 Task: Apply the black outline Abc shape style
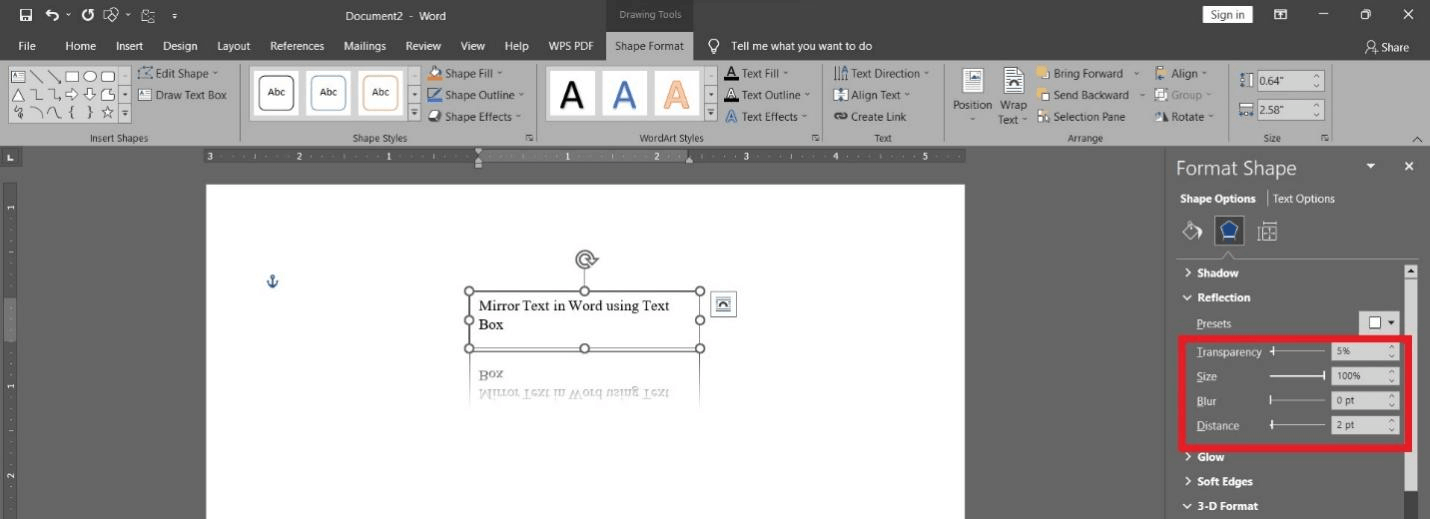277,92
